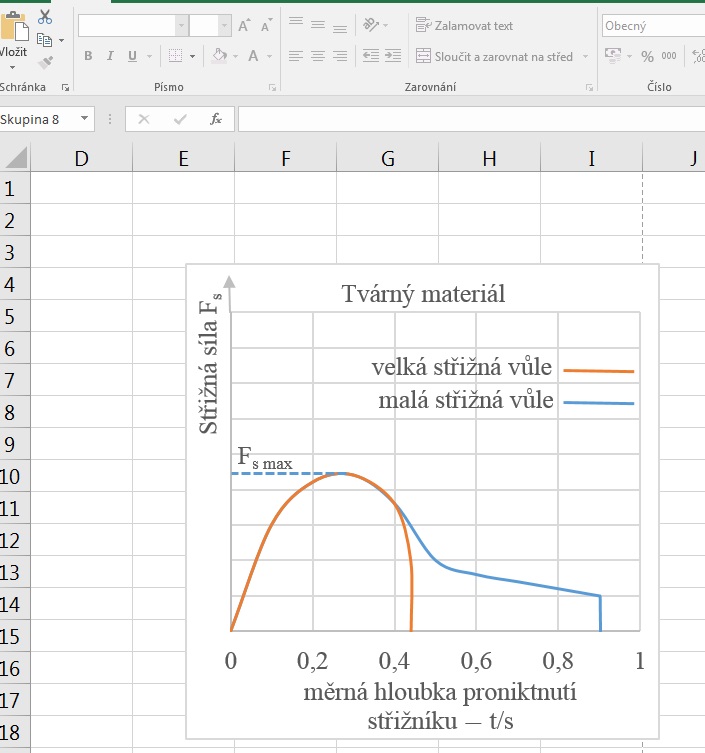Select column G header
The image size is (705, 753).
(x=388, y=157)
